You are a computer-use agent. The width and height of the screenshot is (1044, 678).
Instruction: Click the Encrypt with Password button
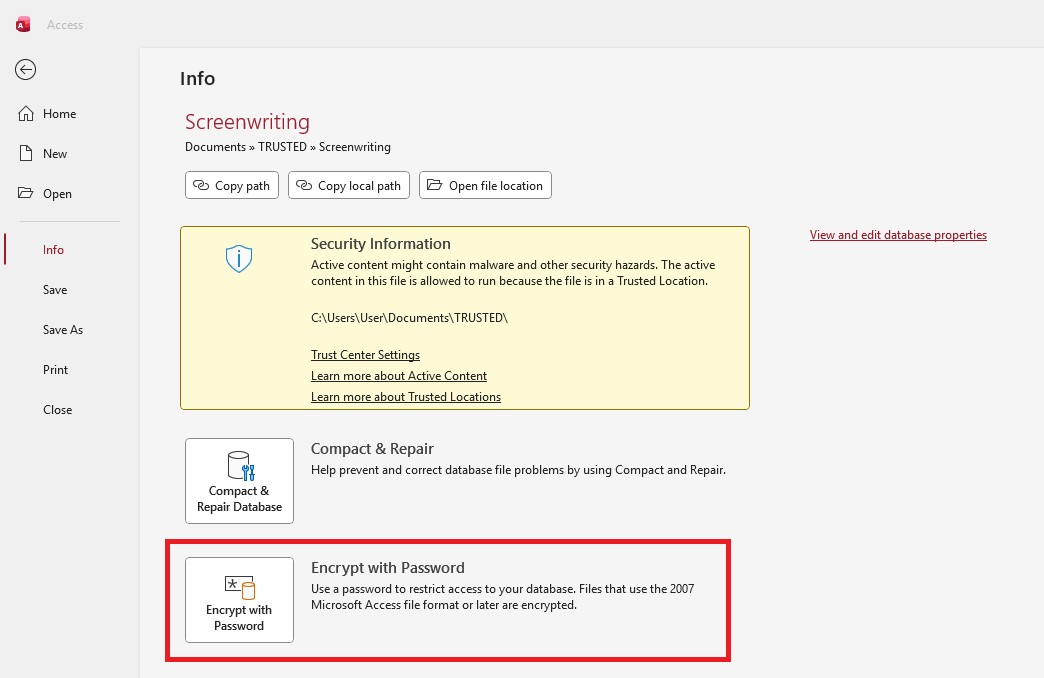pos(240,600)
